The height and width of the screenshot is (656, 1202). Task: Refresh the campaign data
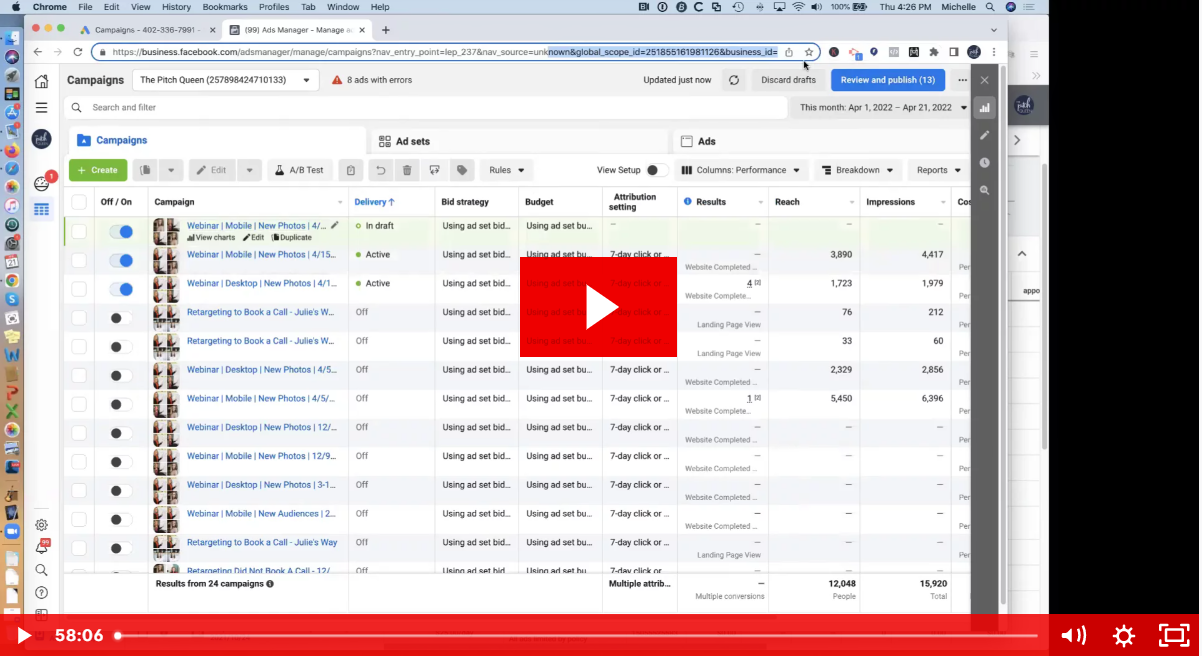pyautogui.click(x=734, y=80)
